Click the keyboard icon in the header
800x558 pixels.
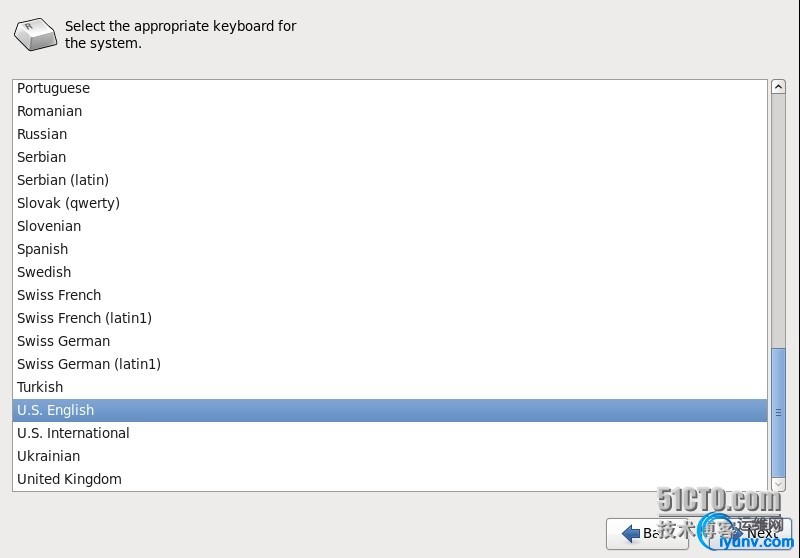point(35,34)
